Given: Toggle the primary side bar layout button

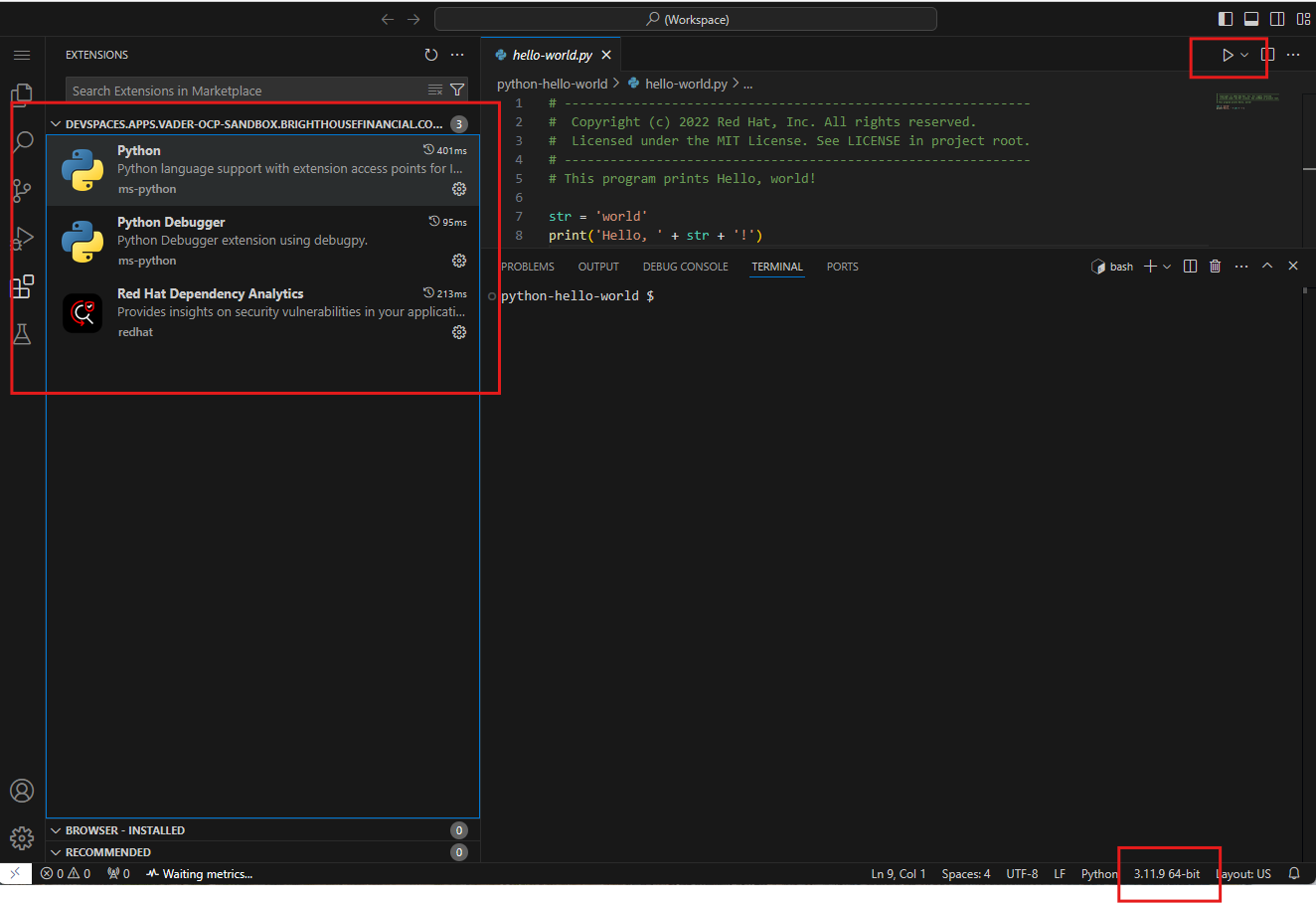Looking at the screenshot, I should point(1226,19).
